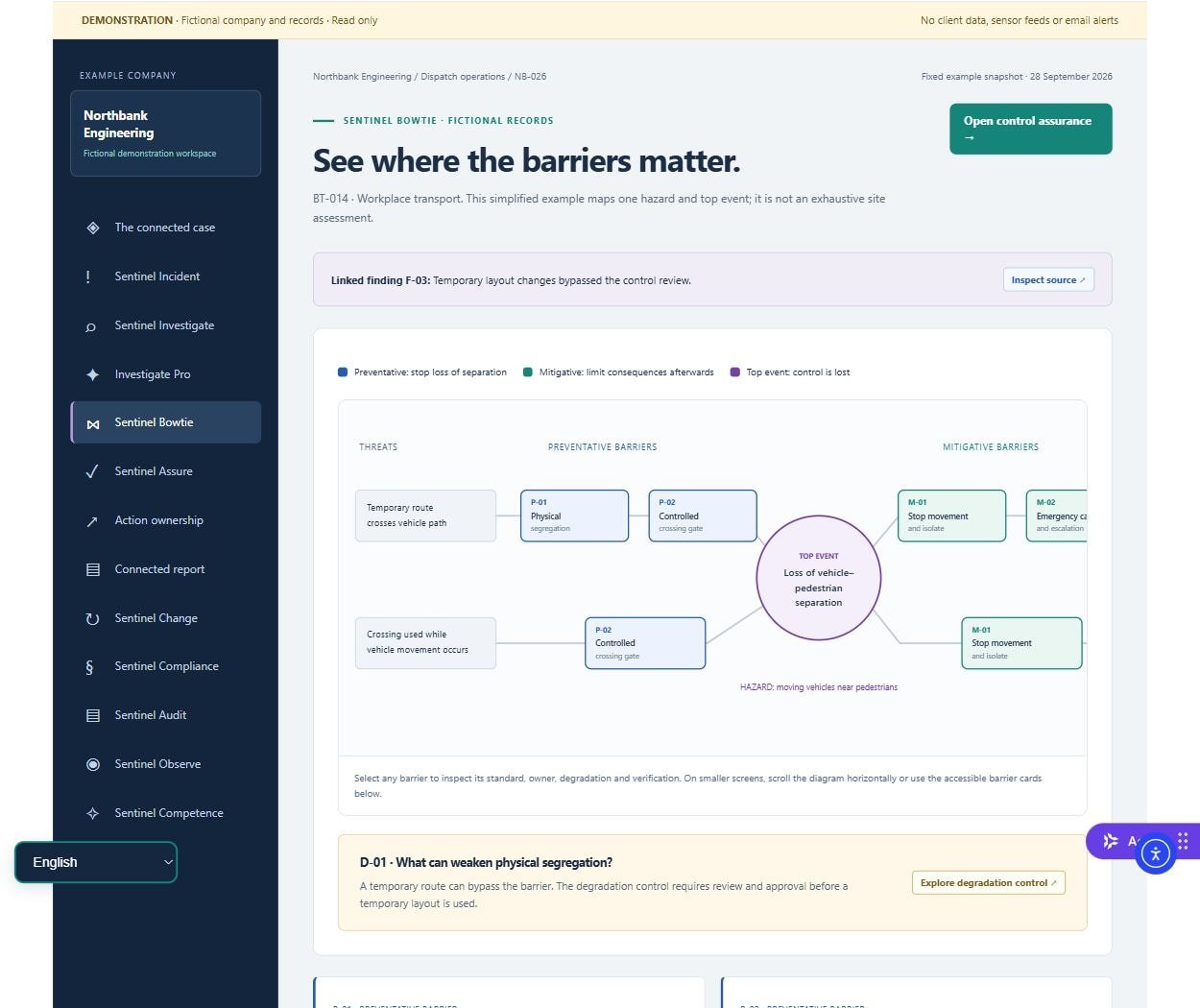
Task: Click the sparkle icon for Investigate Pro
Action: pos(93,374)
